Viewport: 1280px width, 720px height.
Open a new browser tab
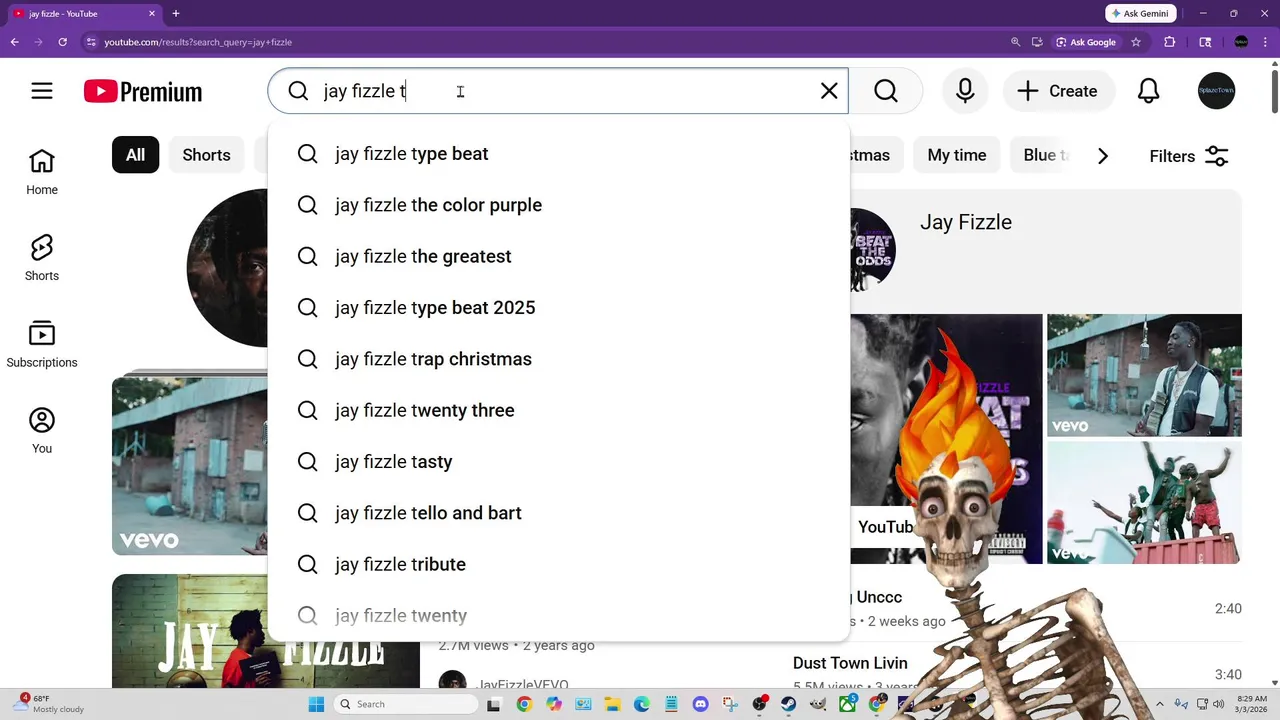click(x=176, y=13)
